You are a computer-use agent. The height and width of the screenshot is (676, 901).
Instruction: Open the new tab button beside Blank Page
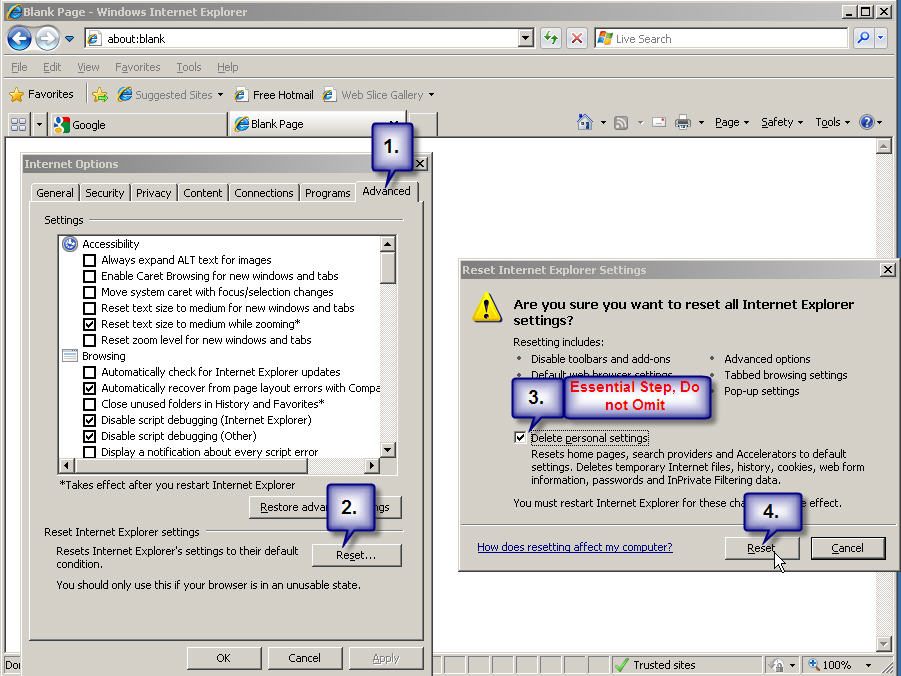point(422,124)
